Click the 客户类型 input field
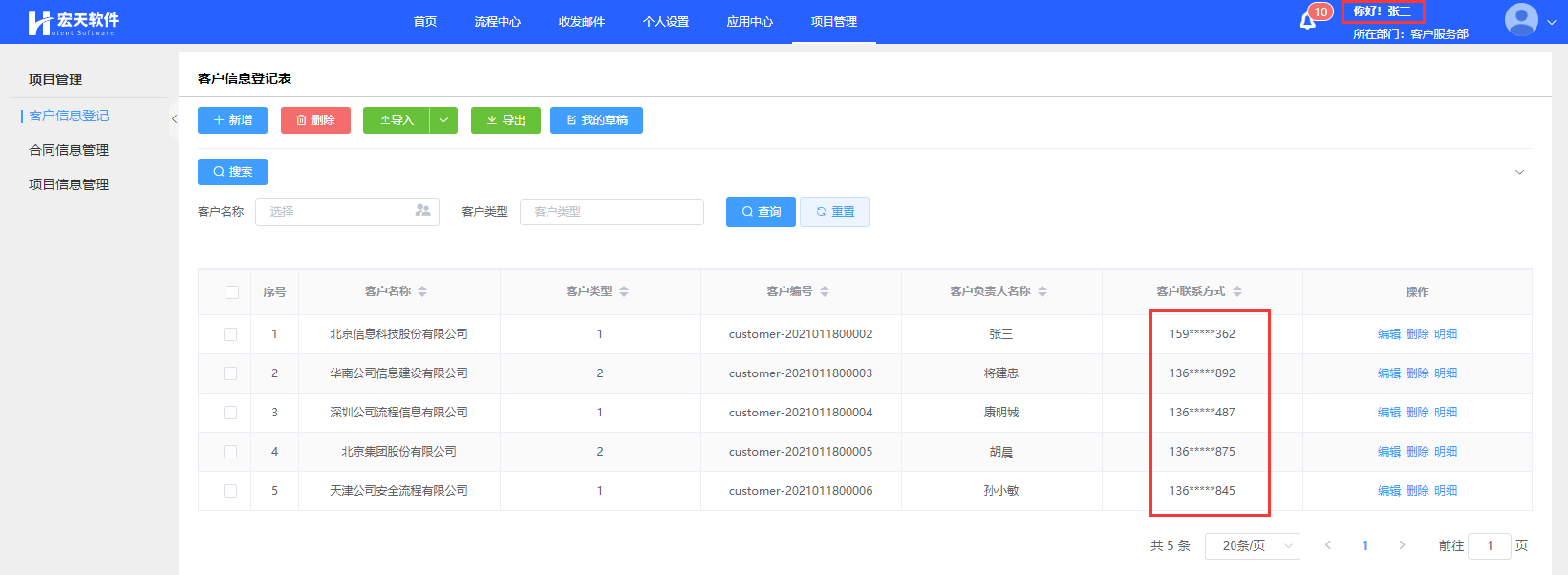 pos(612,212)
